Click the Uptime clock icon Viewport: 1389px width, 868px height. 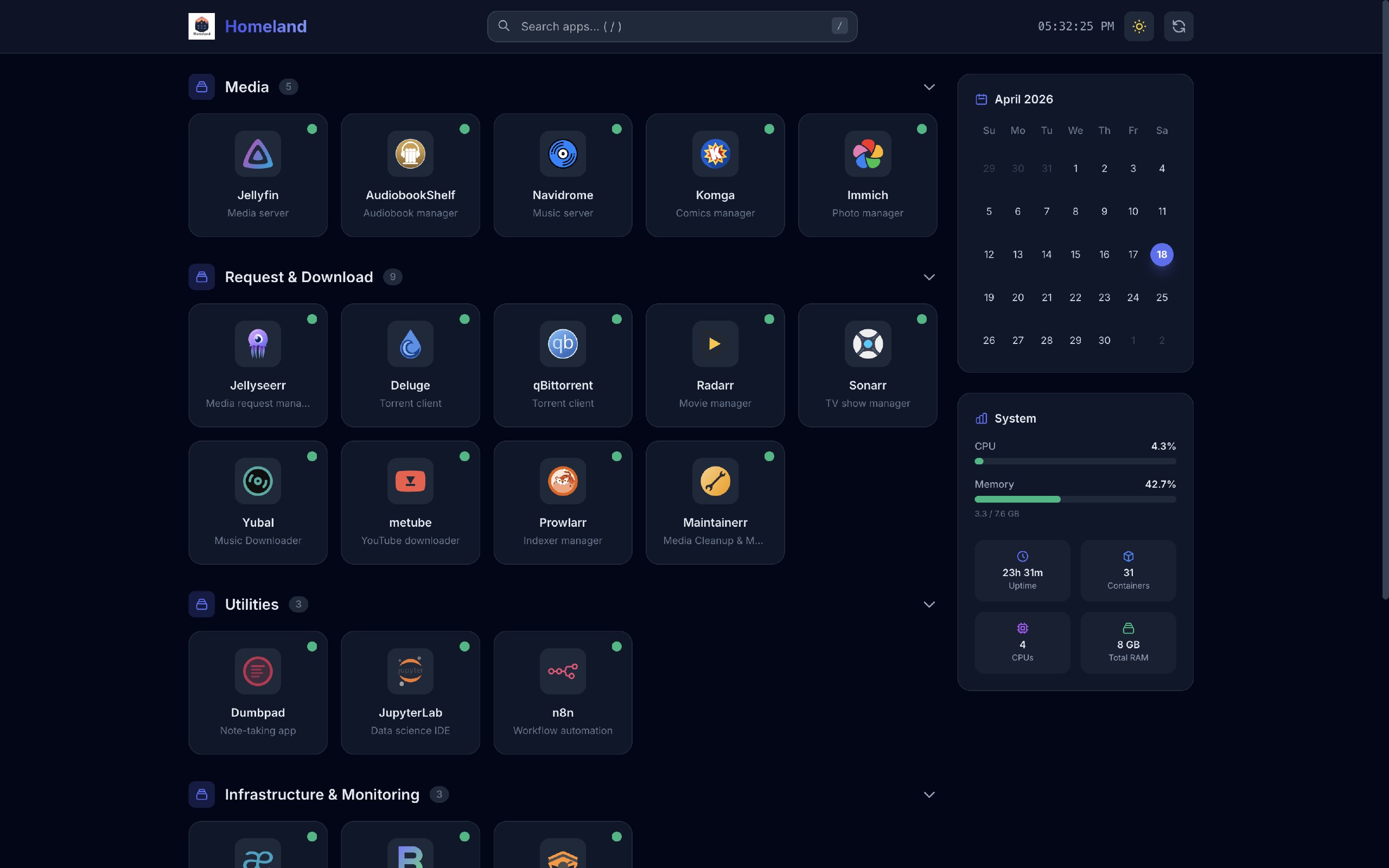pos(1022,556)
